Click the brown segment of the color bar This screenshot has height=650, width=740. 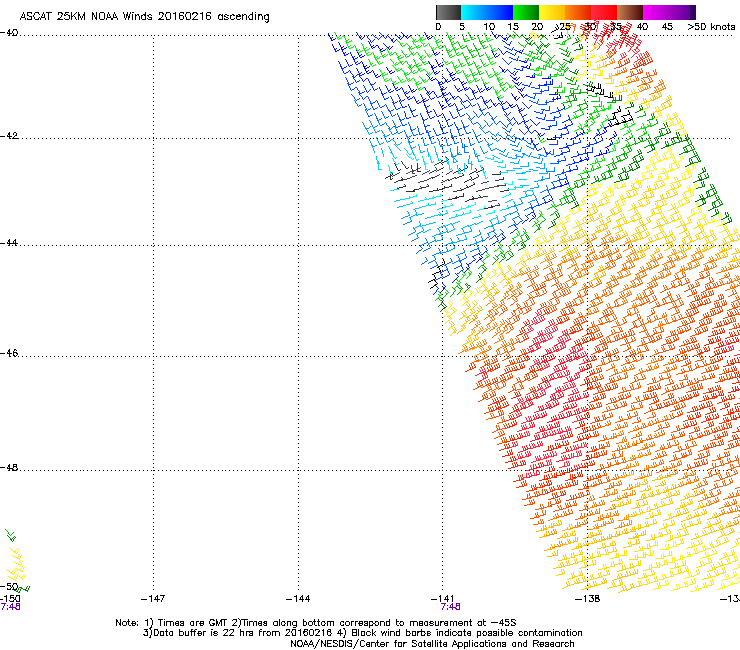tap(630, 12)
